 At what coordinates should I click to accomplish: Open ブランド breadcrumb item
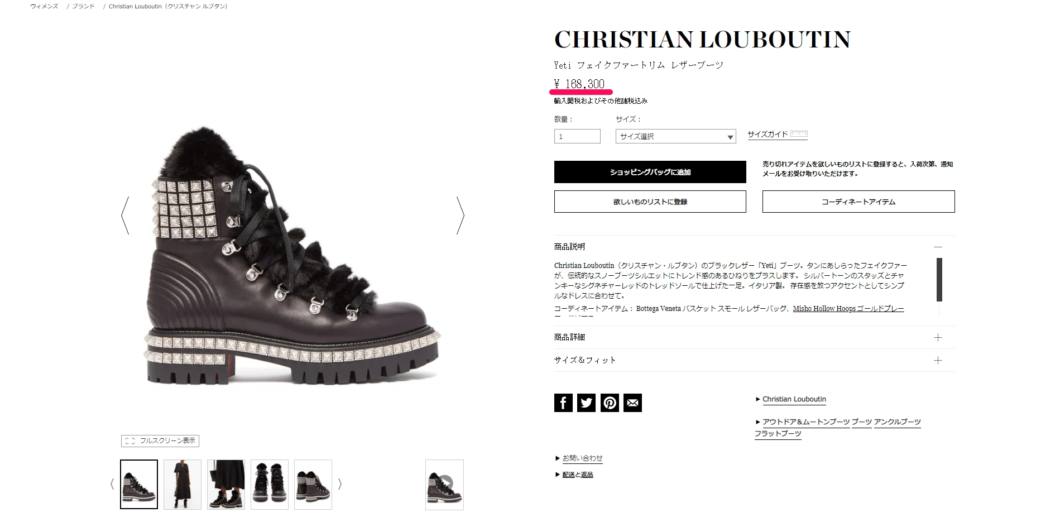(83, 6)
